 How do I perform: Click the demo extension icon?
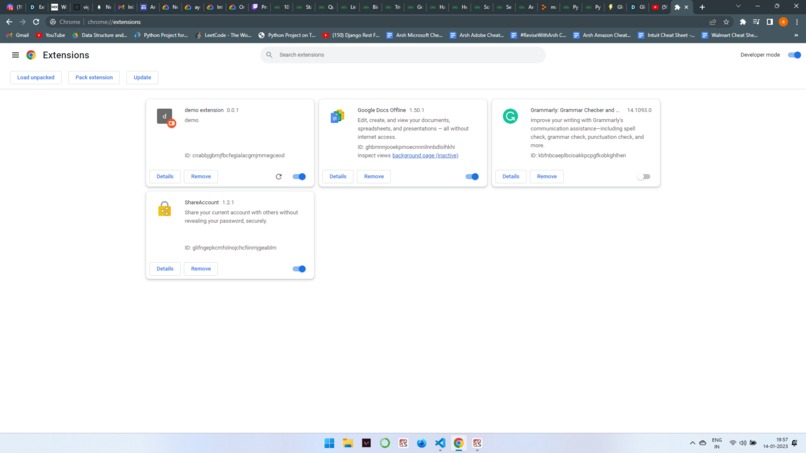pyautogui.click(x=166, y=117)
